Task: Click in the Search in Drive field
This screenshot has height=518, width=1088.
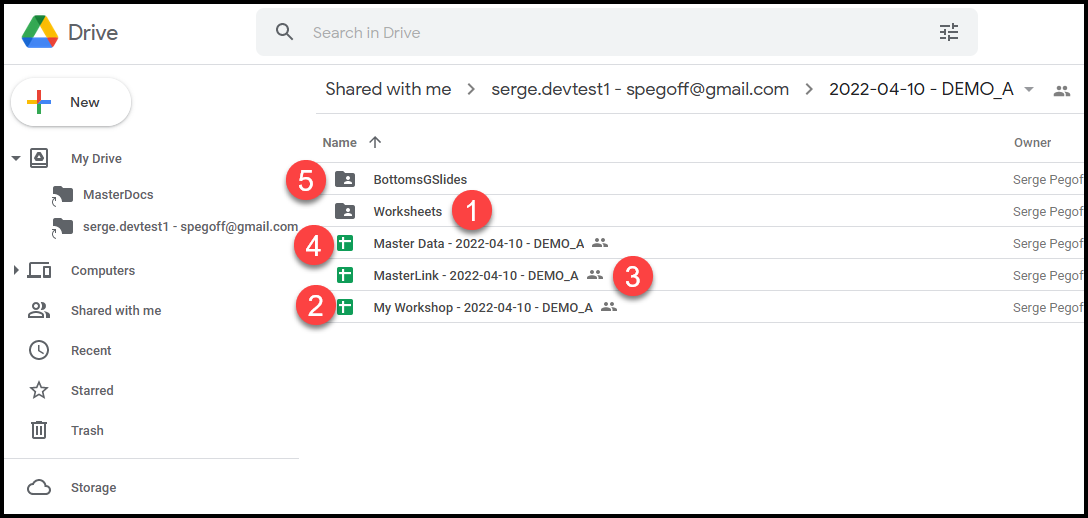Action: tap(600, 32)
